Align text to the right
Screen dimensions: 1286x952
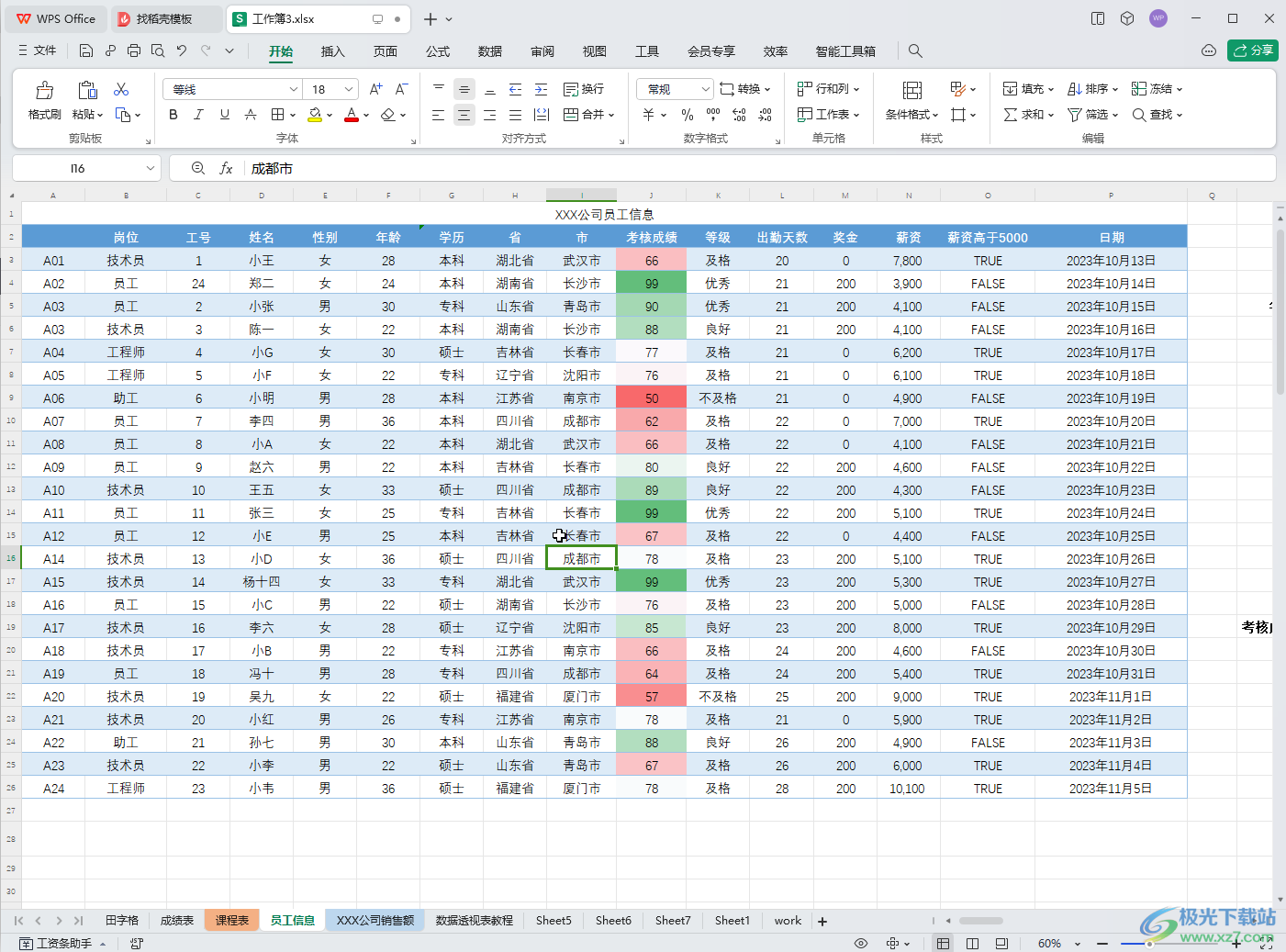click(x=490, y=115)
